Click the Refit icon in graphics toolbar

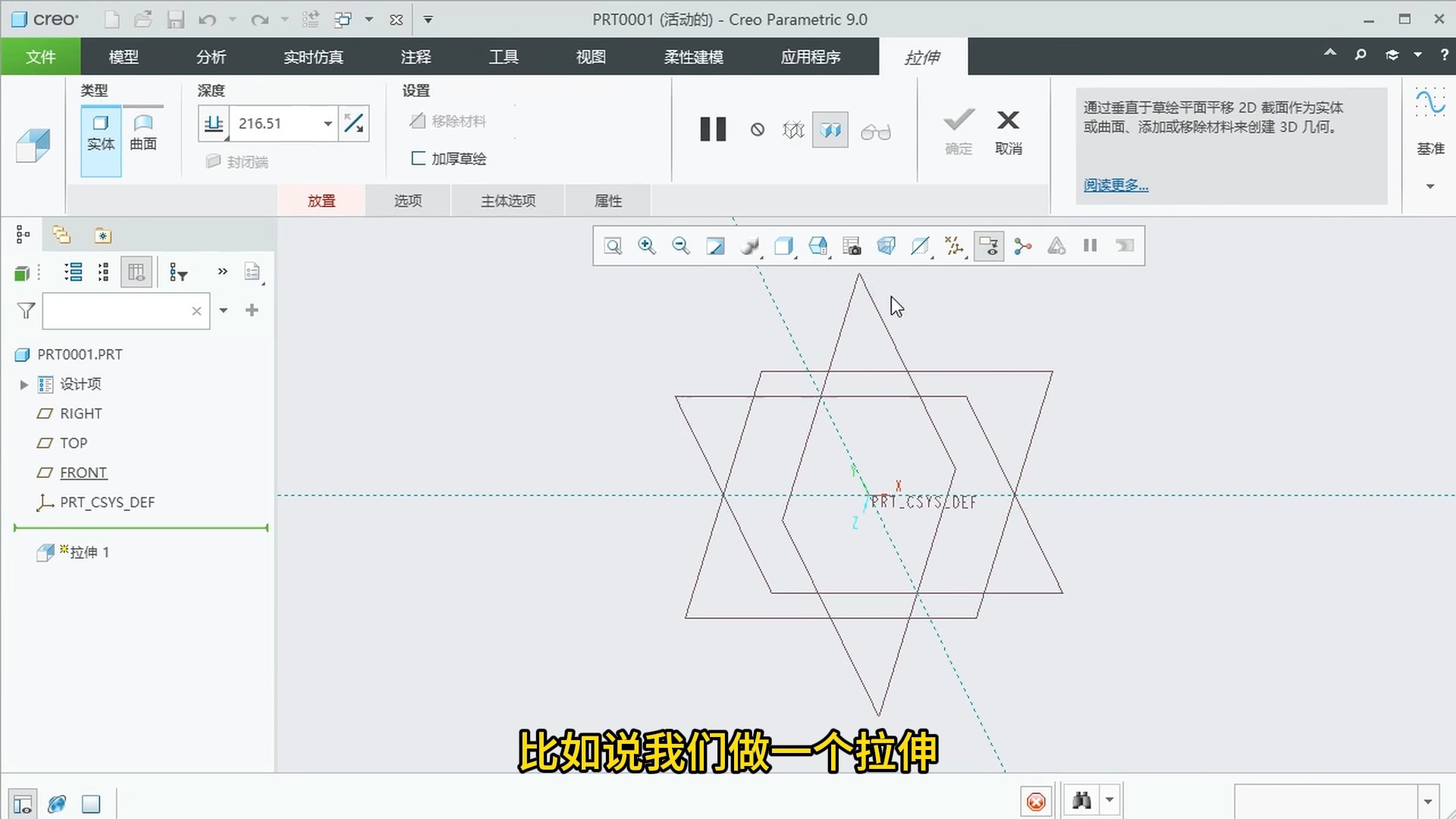click(714, 246)
